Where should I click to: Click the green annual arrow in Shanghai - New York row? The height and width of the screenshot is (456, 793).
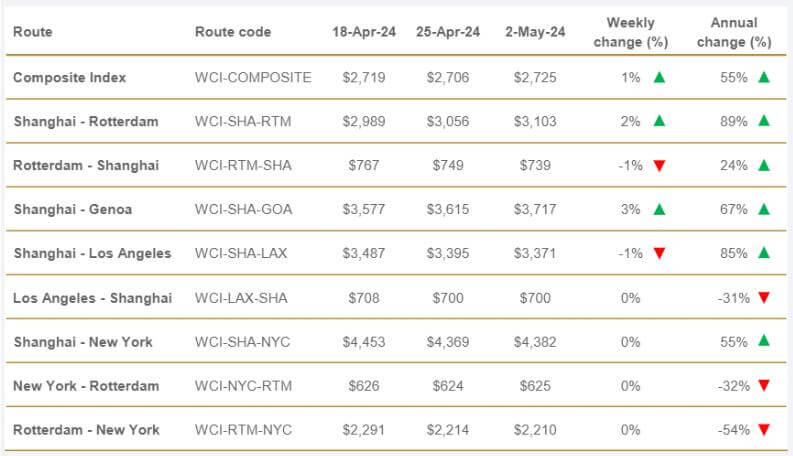point(764,341)
